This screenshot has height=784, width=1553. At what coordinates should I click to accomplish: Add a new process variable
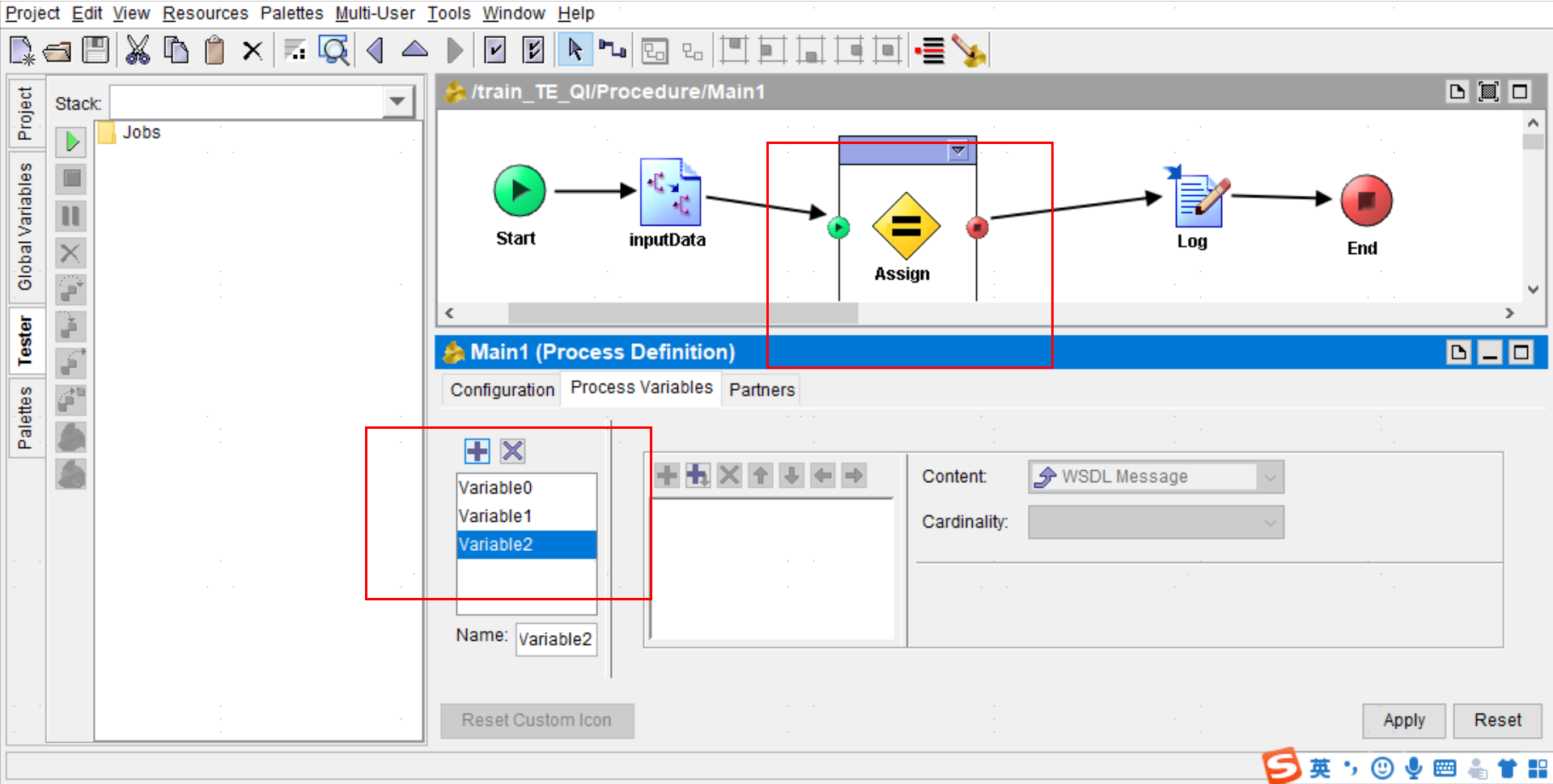[x=477, y=451]
